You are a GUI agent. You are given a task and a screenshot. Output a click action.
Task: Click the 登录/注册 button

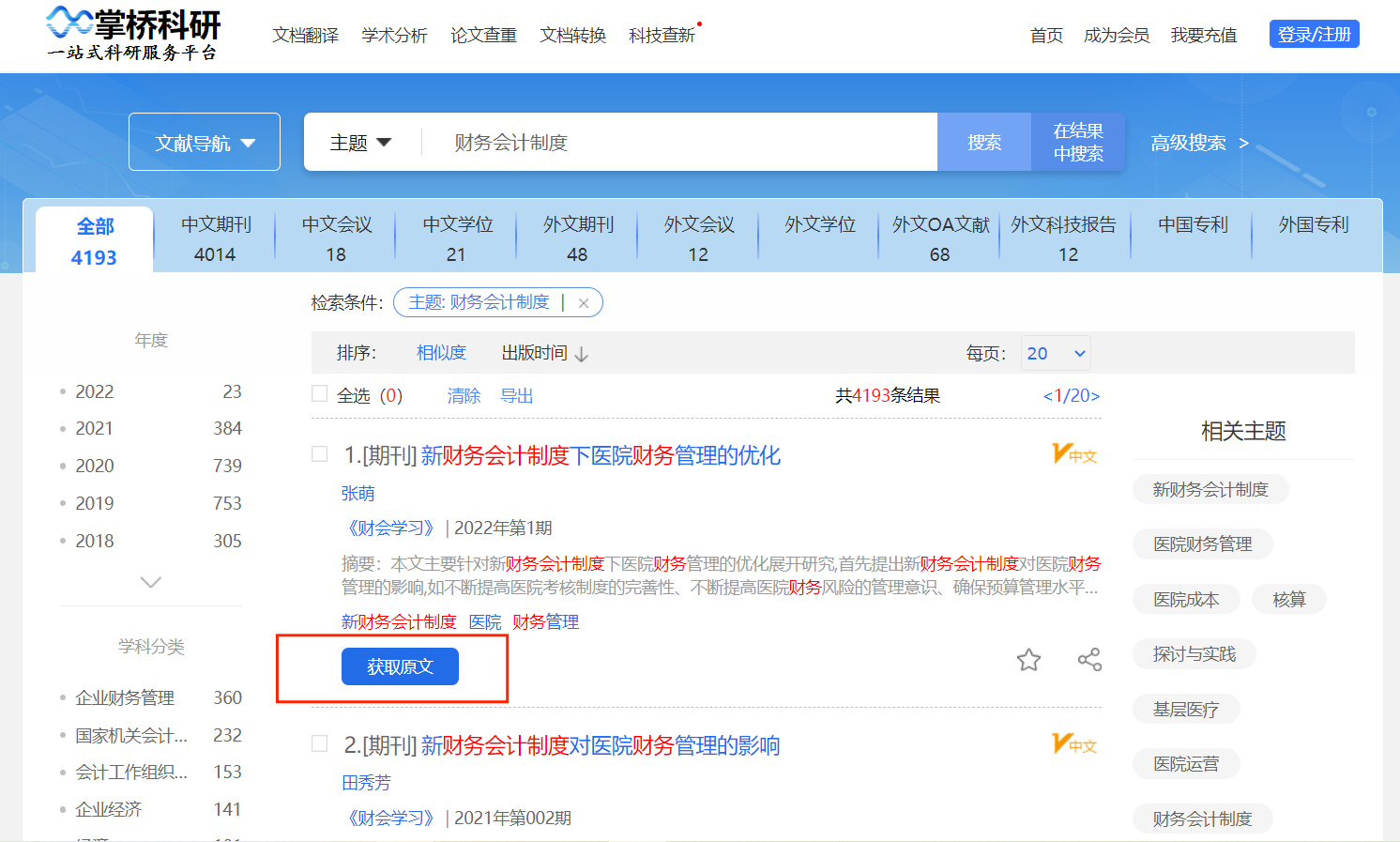pyautogui.click(x=1314, y=35)
